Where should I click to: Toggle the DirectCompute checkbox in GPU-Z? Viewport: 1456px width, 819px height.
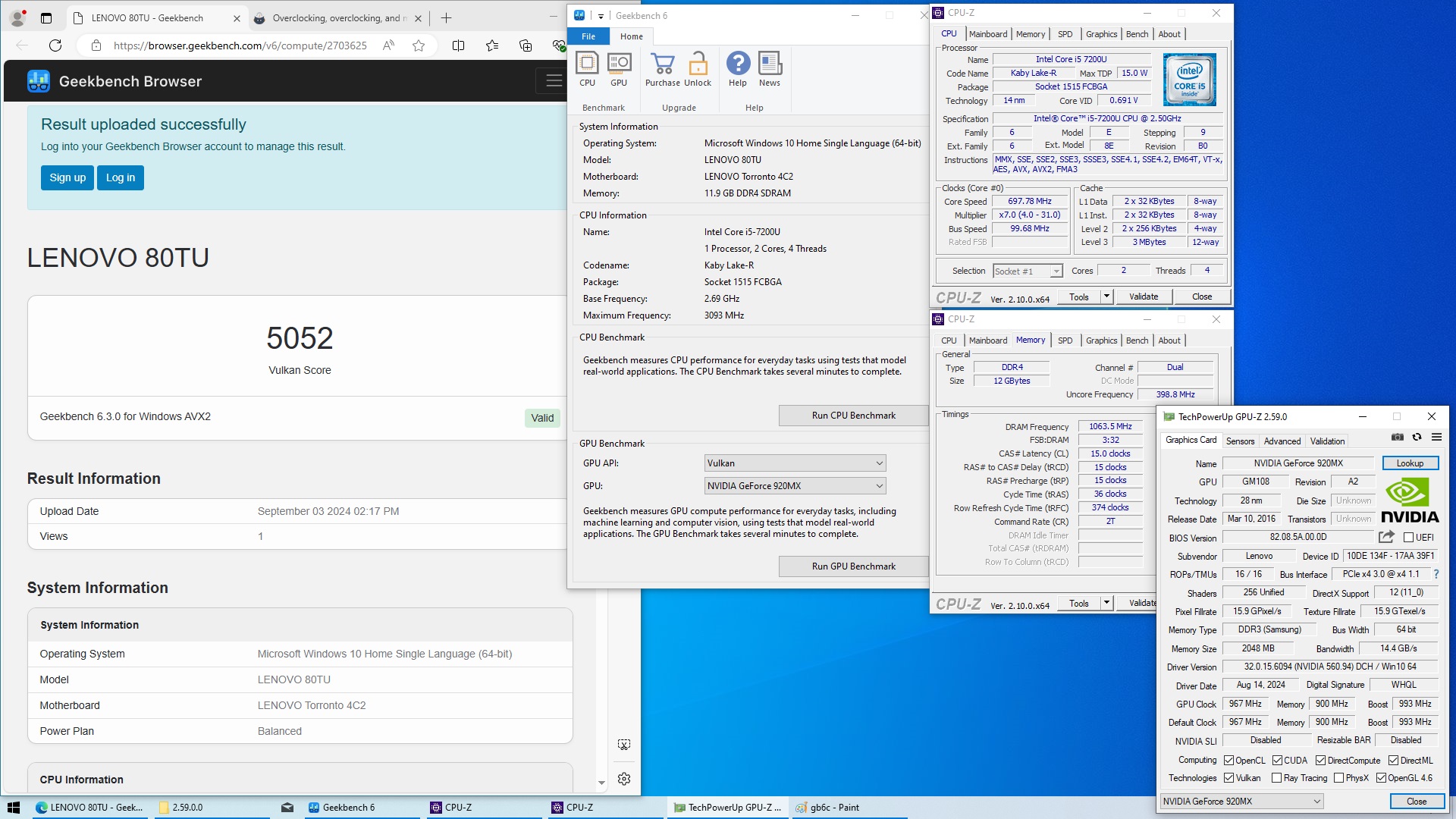coord(1320,761)
